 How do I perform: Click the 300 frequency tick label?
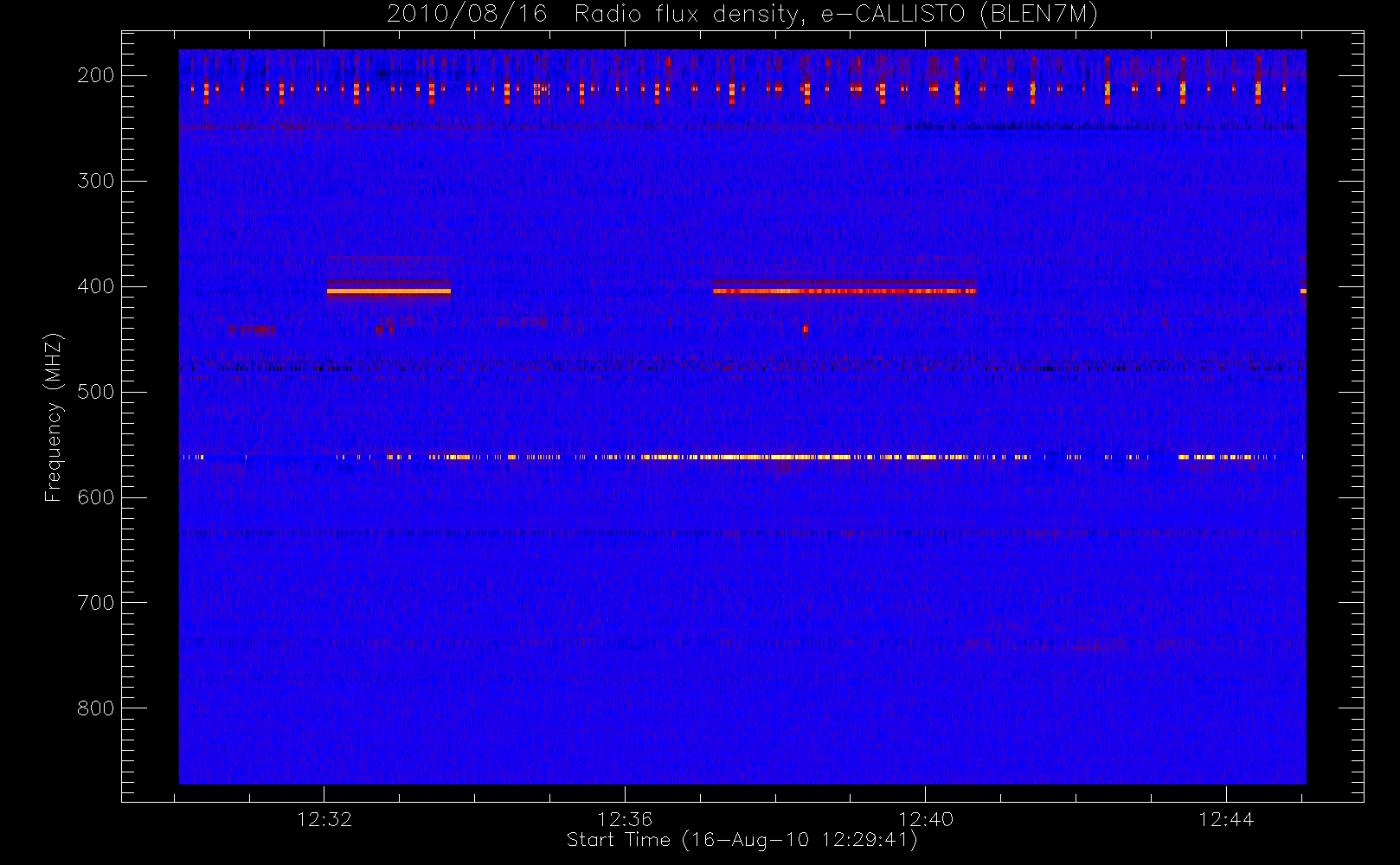[x=95, y=181]
